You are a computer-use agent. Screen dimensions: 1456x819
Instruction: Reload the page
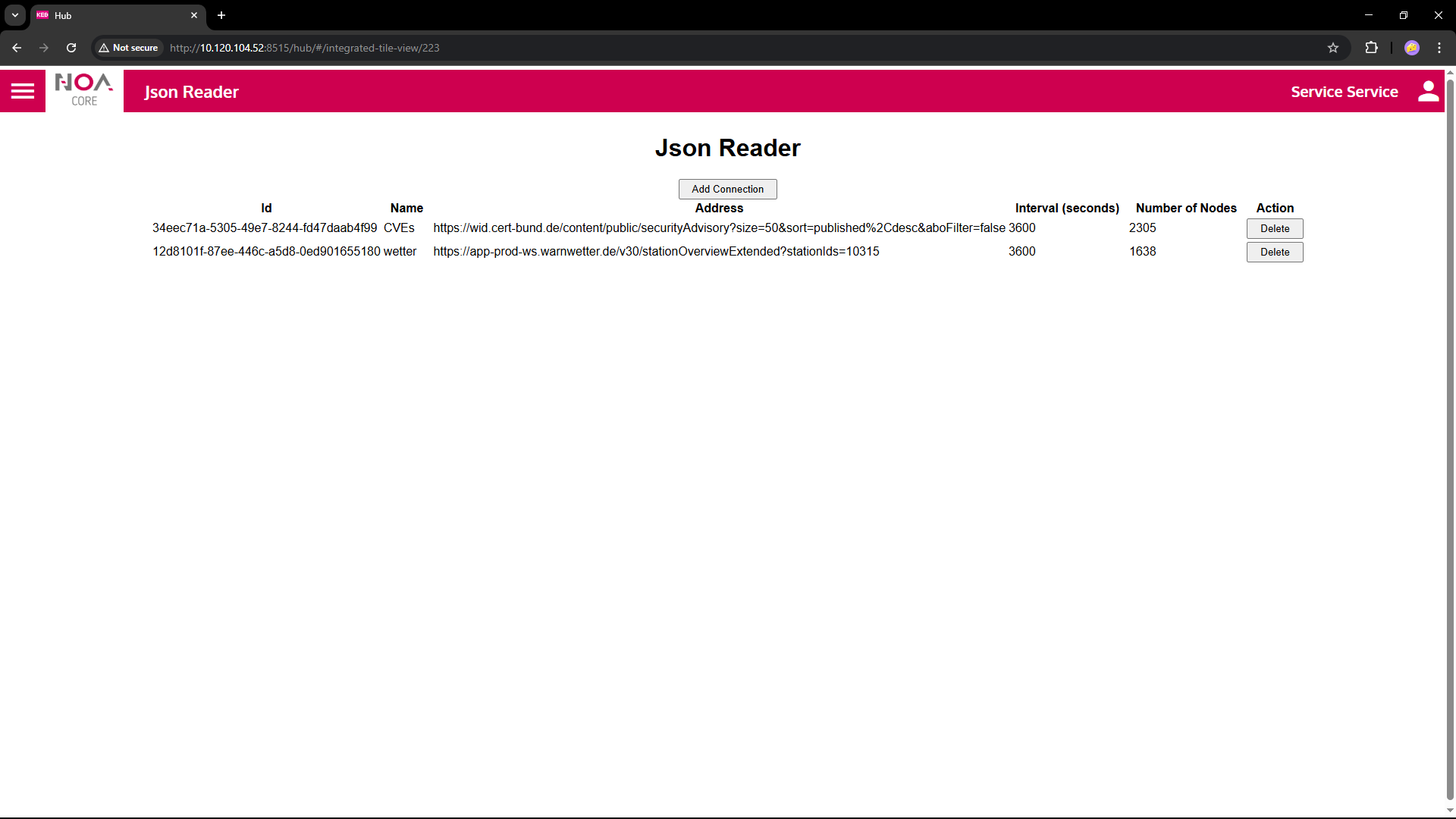[71, 48]
